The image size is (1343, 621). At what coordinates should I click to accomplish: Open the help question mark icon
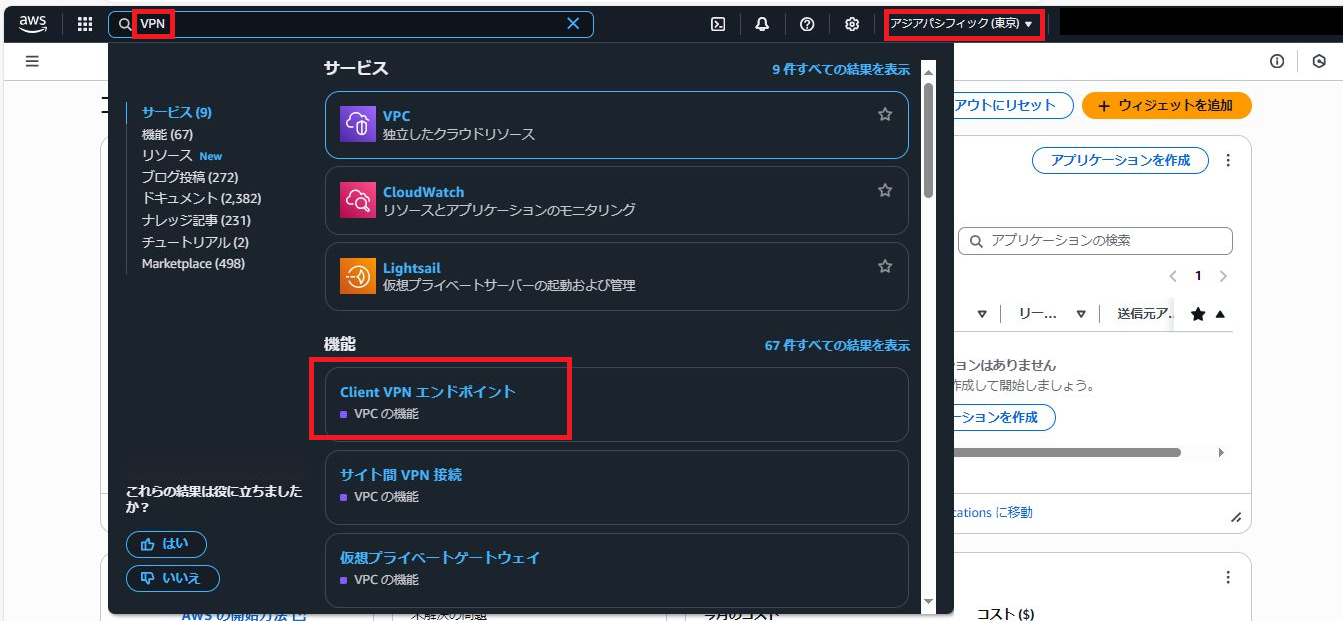point(807,24)
